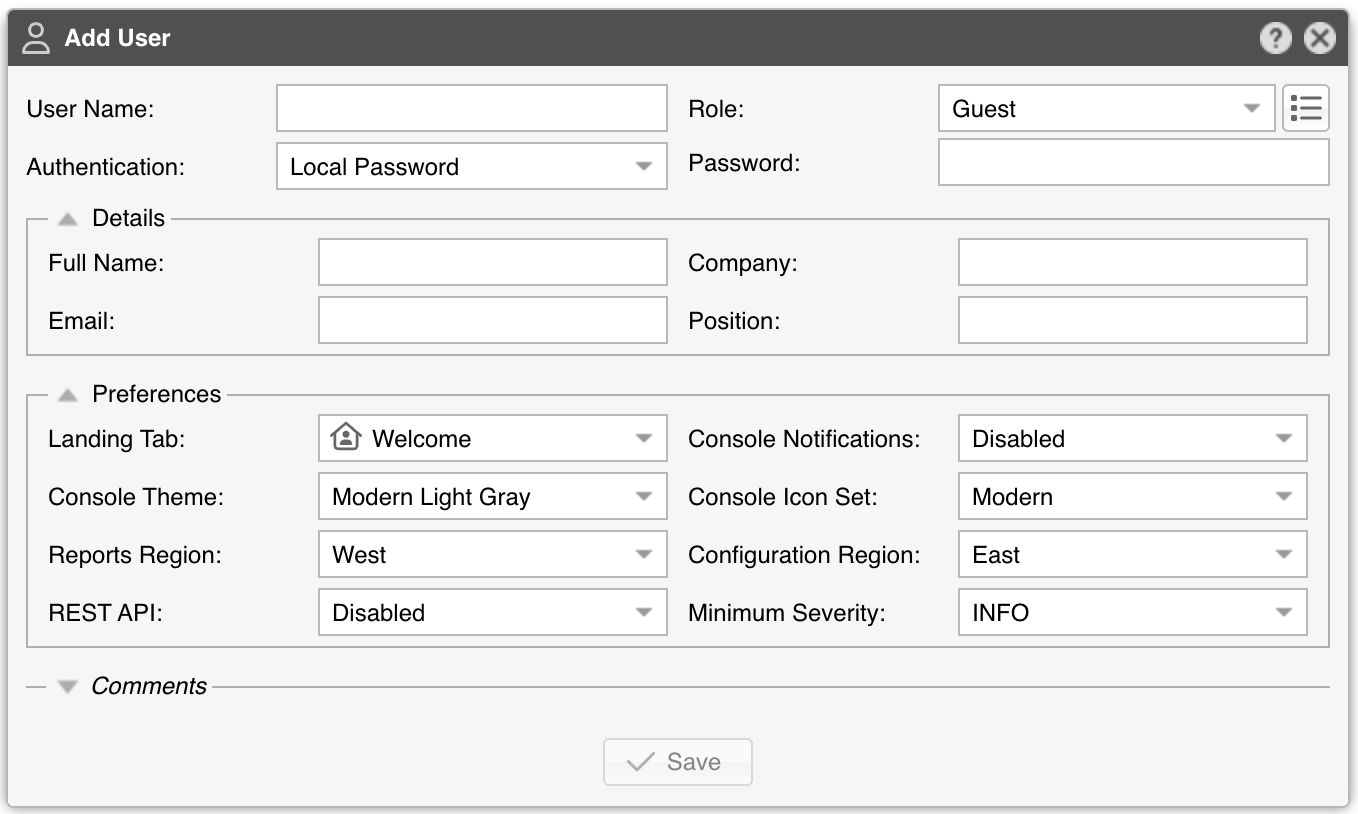Click the Welcome home icon in Landing Tab

pyautogui.click(x=345, y=437)
